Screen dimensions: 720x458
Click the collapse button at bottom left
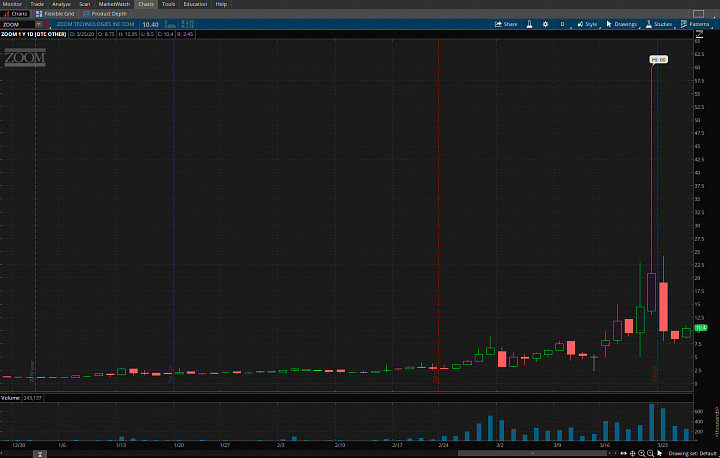(x=40, y=454)
